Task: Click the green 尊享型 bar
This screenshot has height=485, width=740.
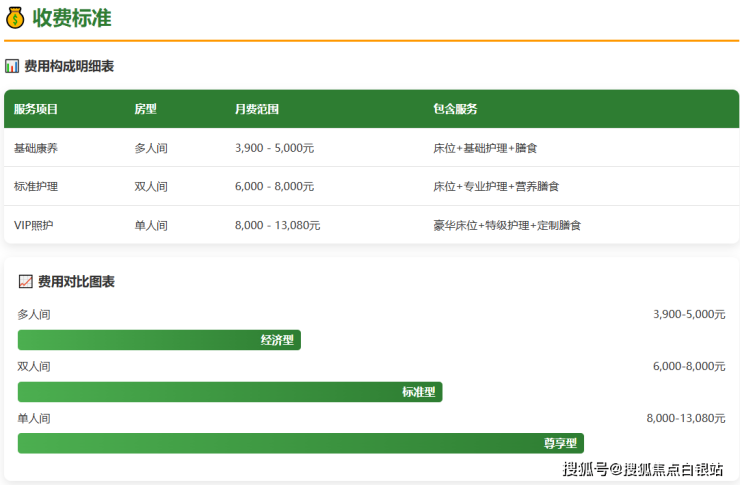Action: point(300,443)
